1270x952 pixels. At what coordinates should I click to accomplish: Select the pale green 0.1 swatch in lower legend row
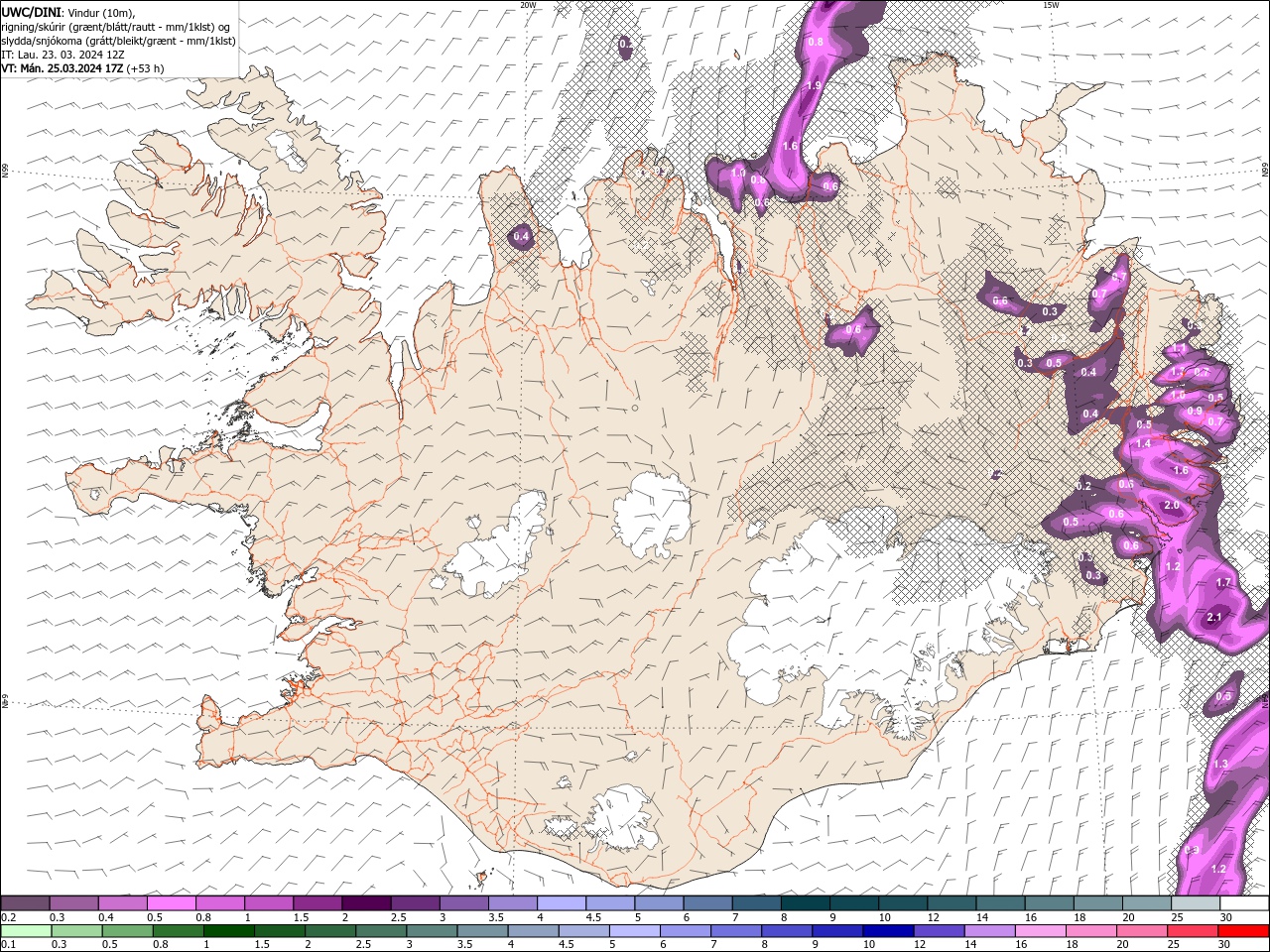(x=27, y=931)
